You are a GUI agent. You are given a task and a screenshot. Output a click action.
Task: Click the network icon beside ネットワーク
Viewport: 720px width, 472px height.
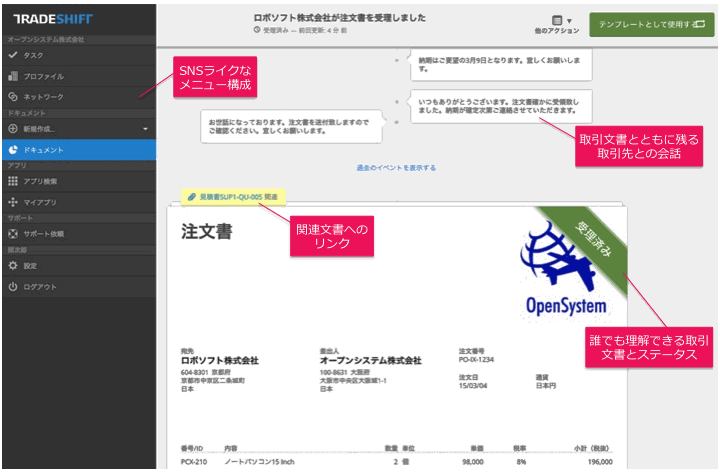[13, 97]
